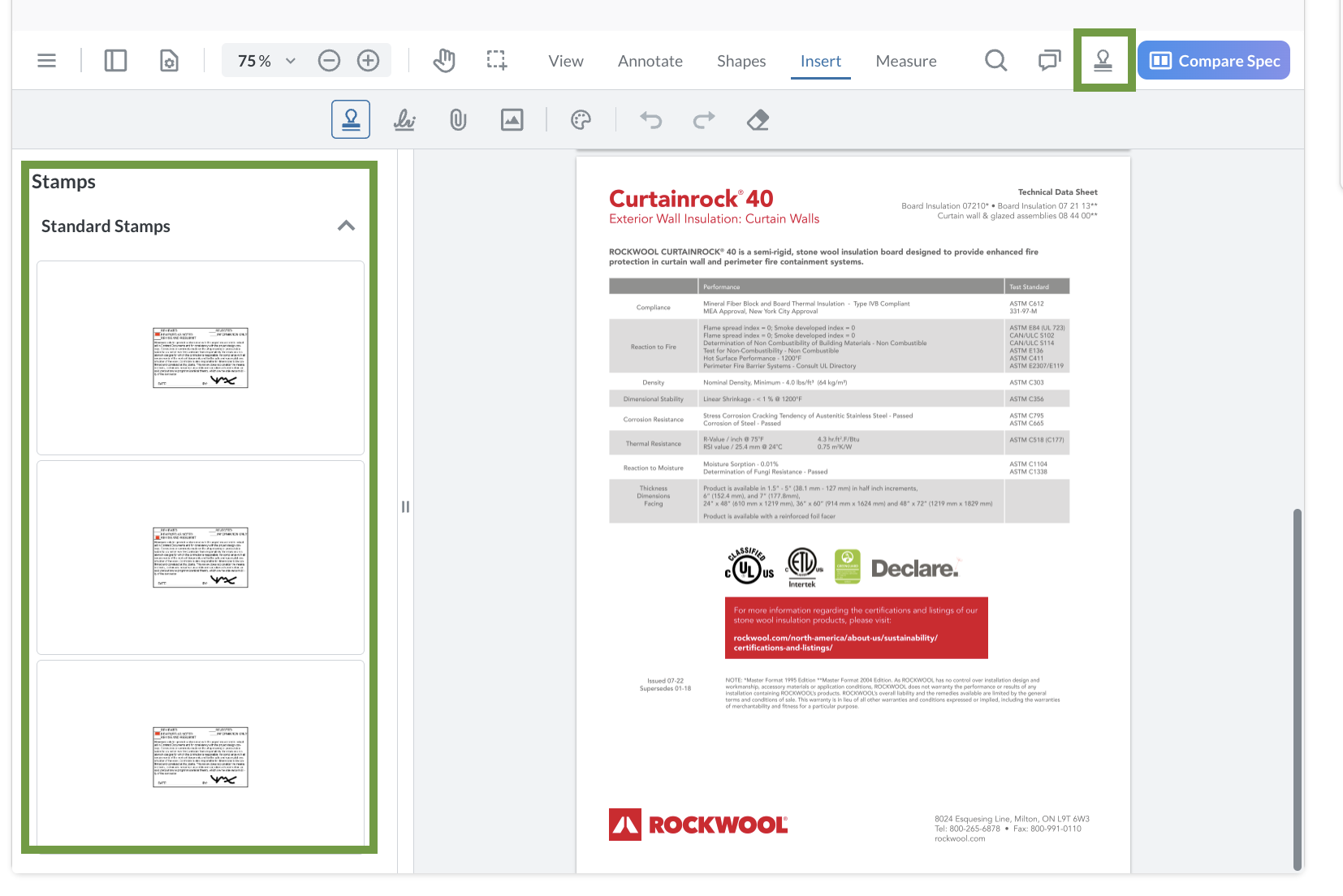
Task: Open the hamburger menu
Action: coord(47,61)
